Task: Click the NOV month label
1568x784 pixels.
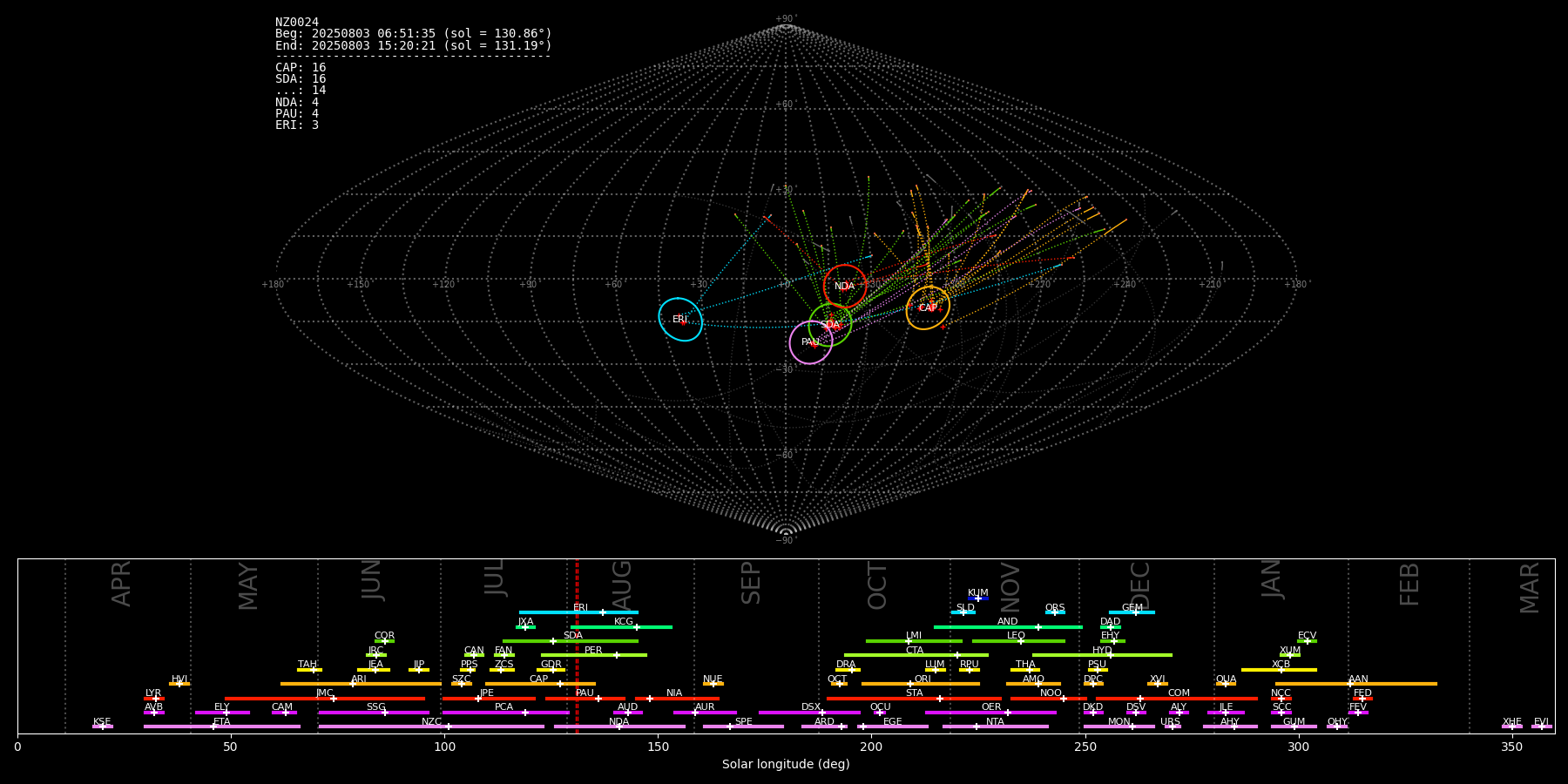Action: 1010,585
